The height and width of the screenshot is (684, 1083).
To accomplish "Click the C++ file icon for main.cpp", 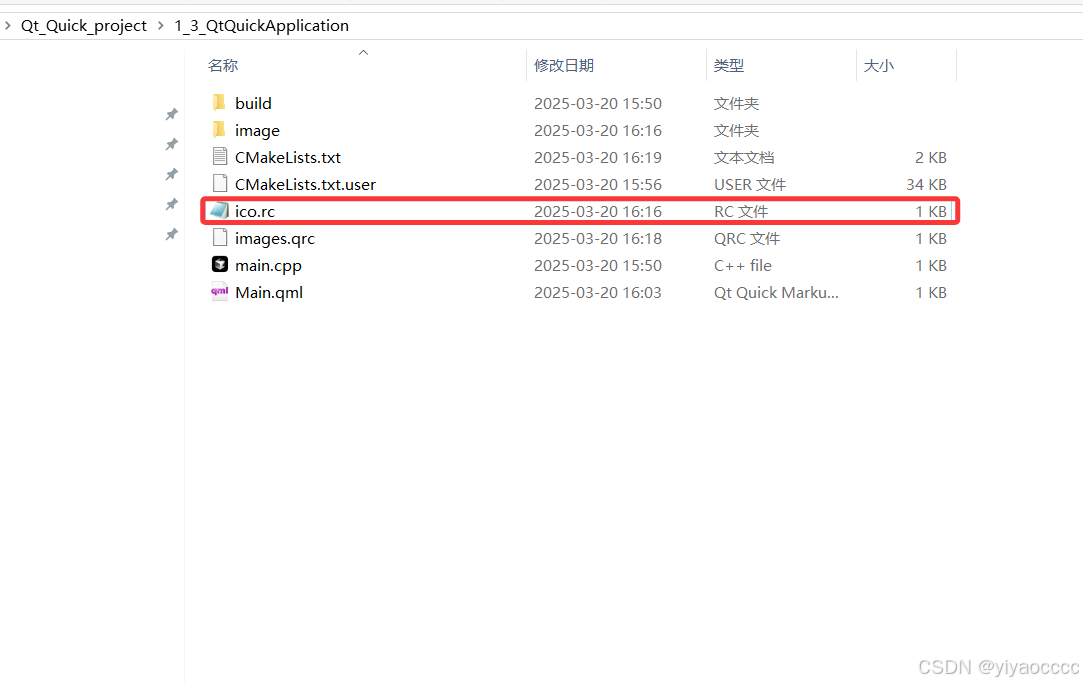I will click(218, 265).
